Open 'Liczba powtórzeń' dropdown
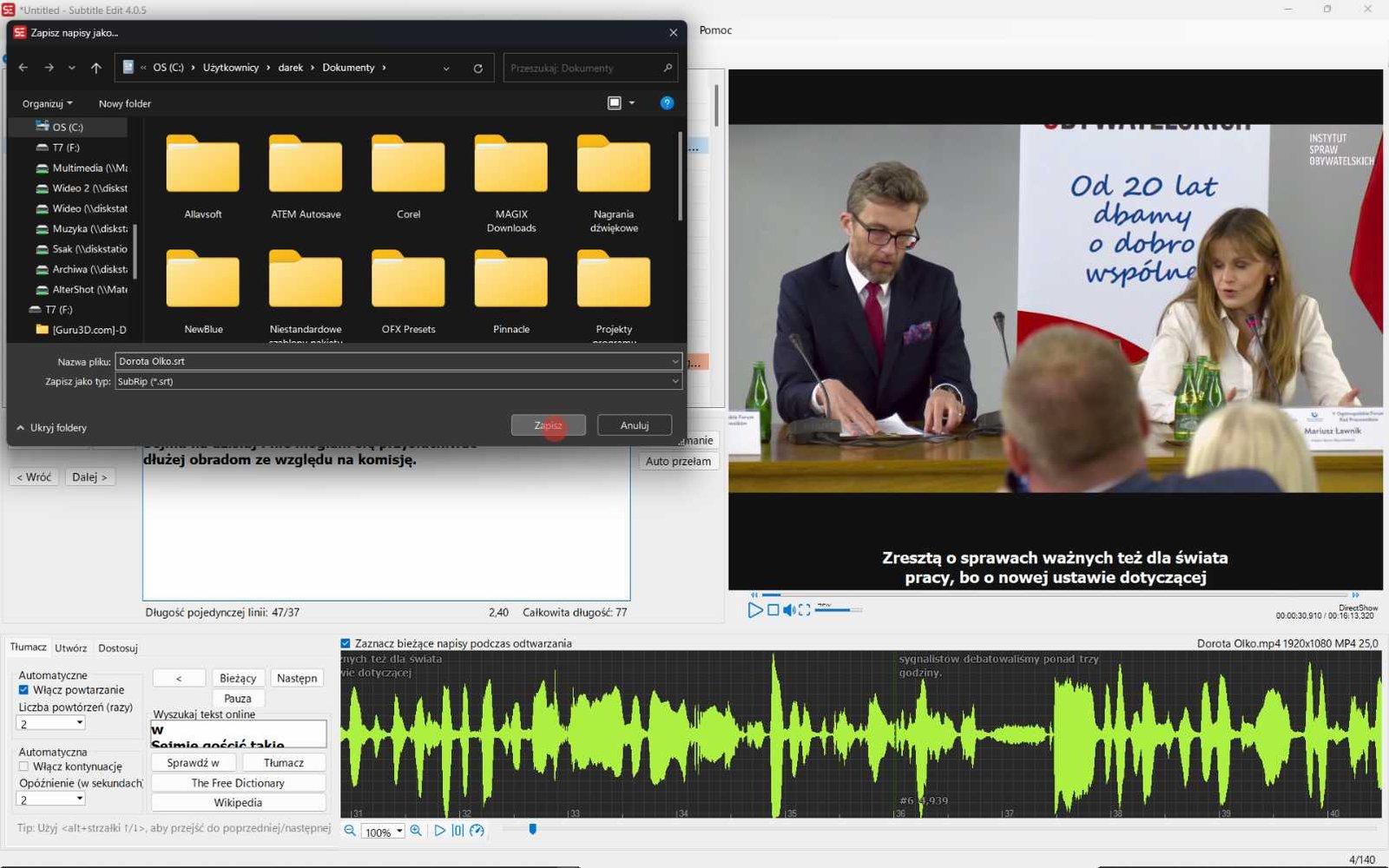The image size is (1389, 868). 51,723
